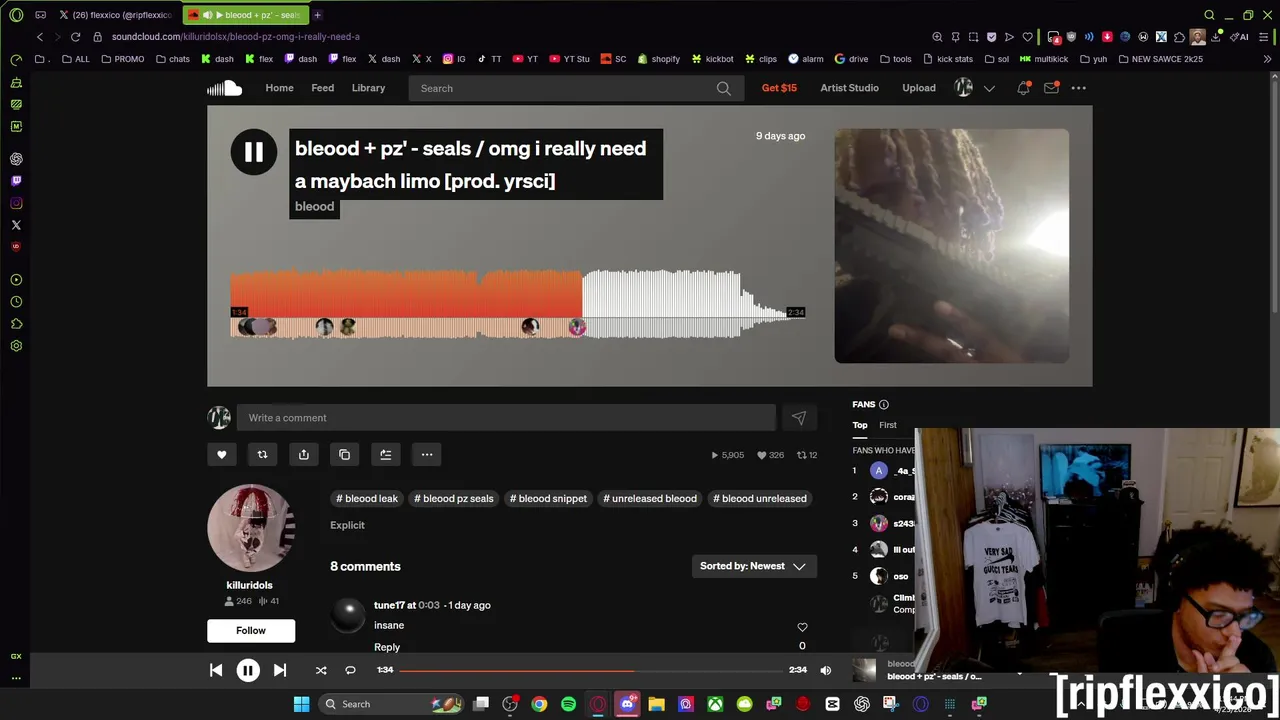Reload the page in the browser
Viewport: 1280px width, 720px height.
[x=75, y=37]
